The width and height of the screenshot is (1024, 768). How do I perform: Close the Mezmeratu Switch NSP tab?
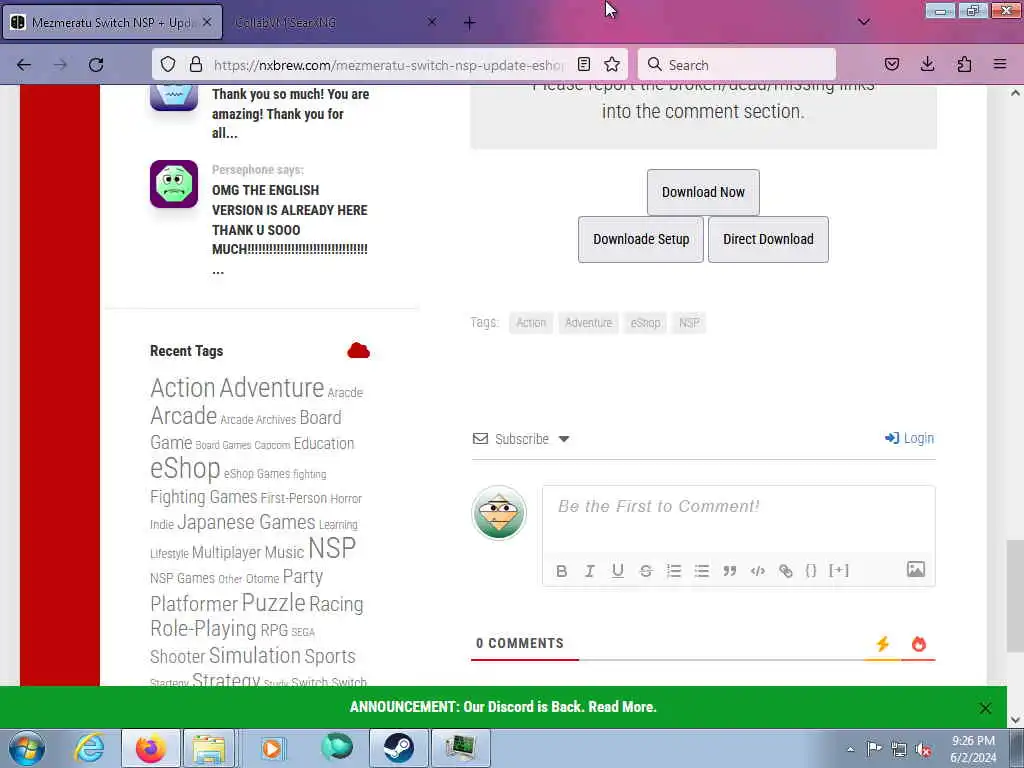(x=206, y=22)
